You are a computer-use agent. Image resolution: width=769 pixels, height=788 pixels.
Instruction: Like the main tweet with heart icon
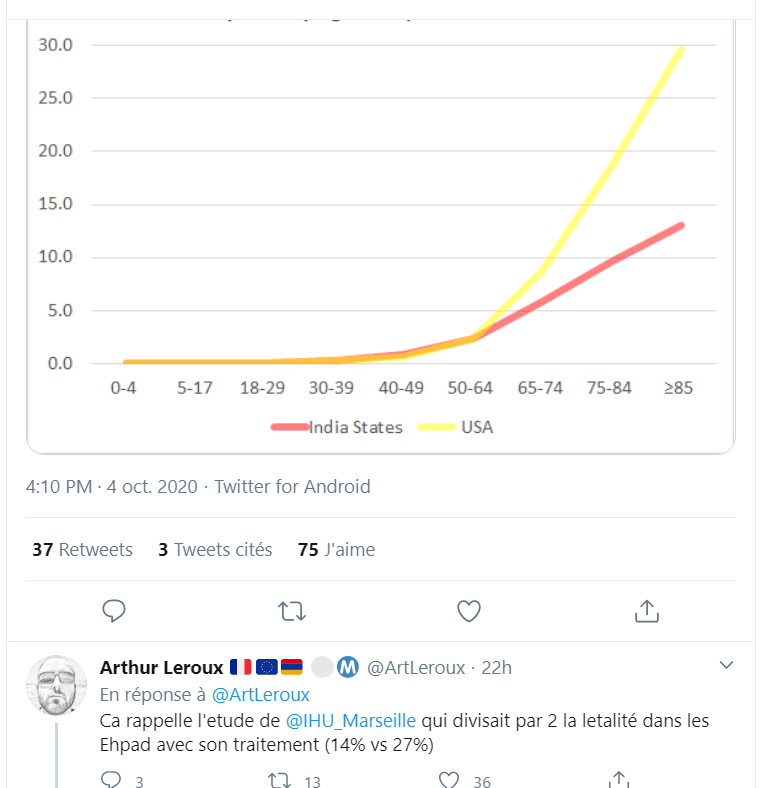click(x=468, y=610)
